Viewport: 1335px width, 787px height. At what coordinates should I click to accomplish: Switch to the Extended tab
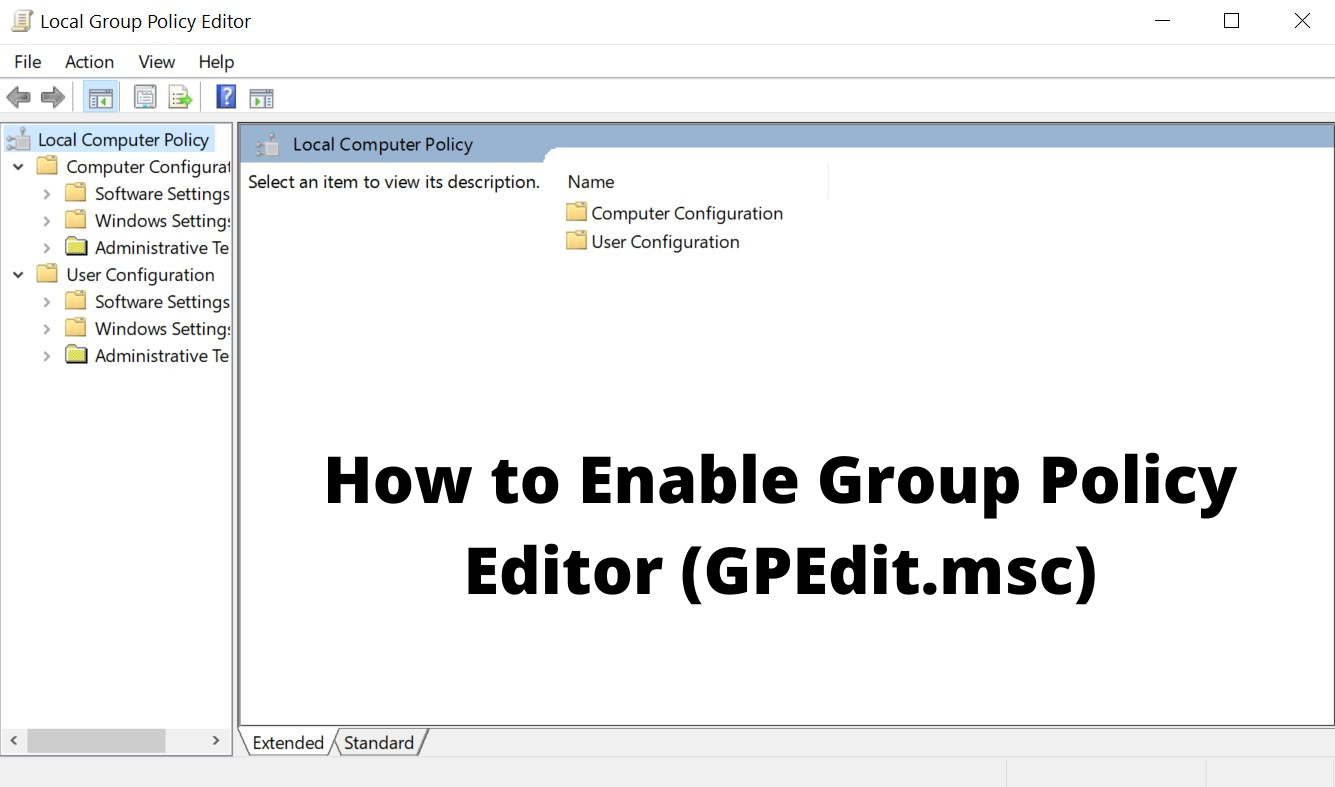pyautogui.click(x=288, y=742)
